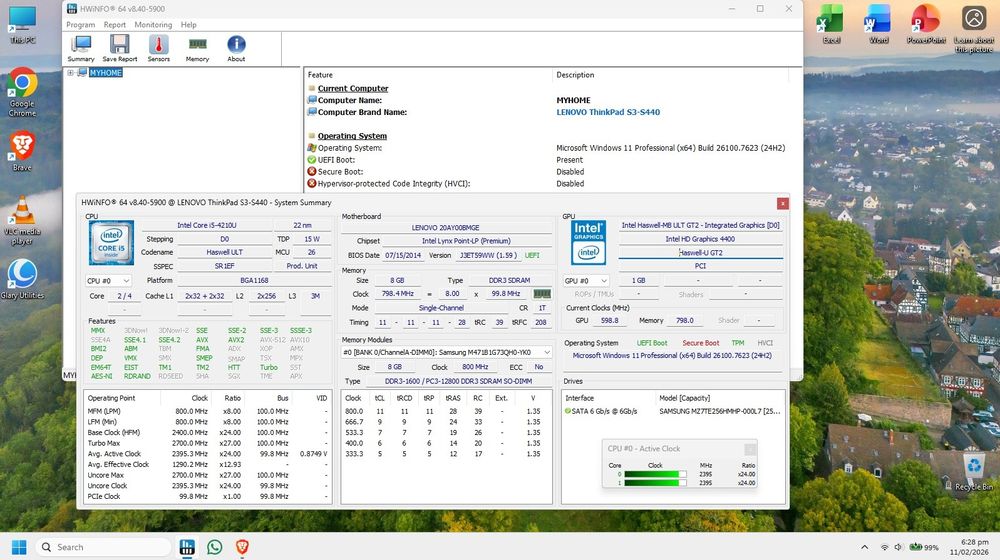Click the Windows Start button
The height and width of the screenshot is (560, 1000).
(x=19, y=547)
